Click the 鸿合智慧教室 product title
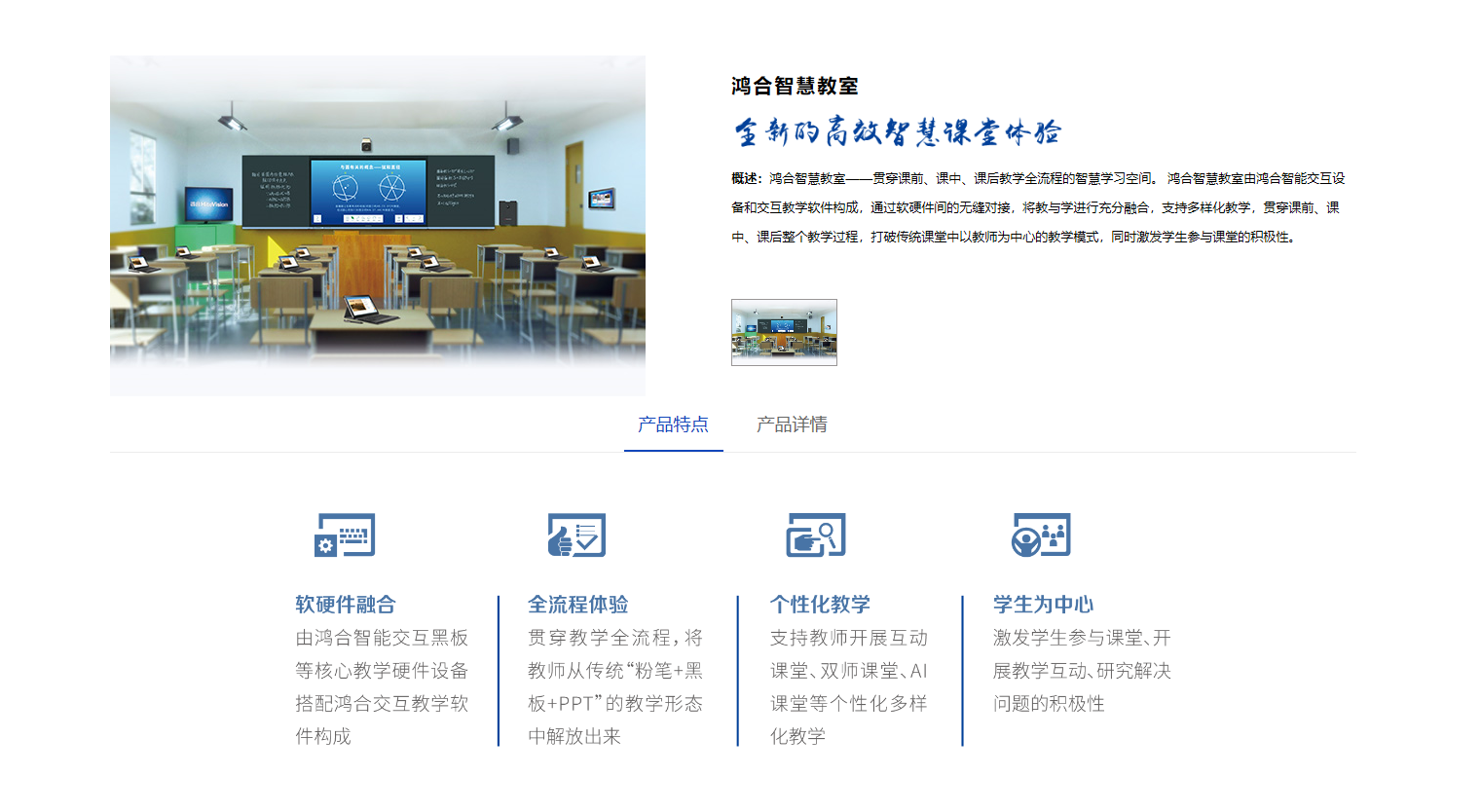The height and width of the screenshot is (812, 1481). click(x=795, y=86)
